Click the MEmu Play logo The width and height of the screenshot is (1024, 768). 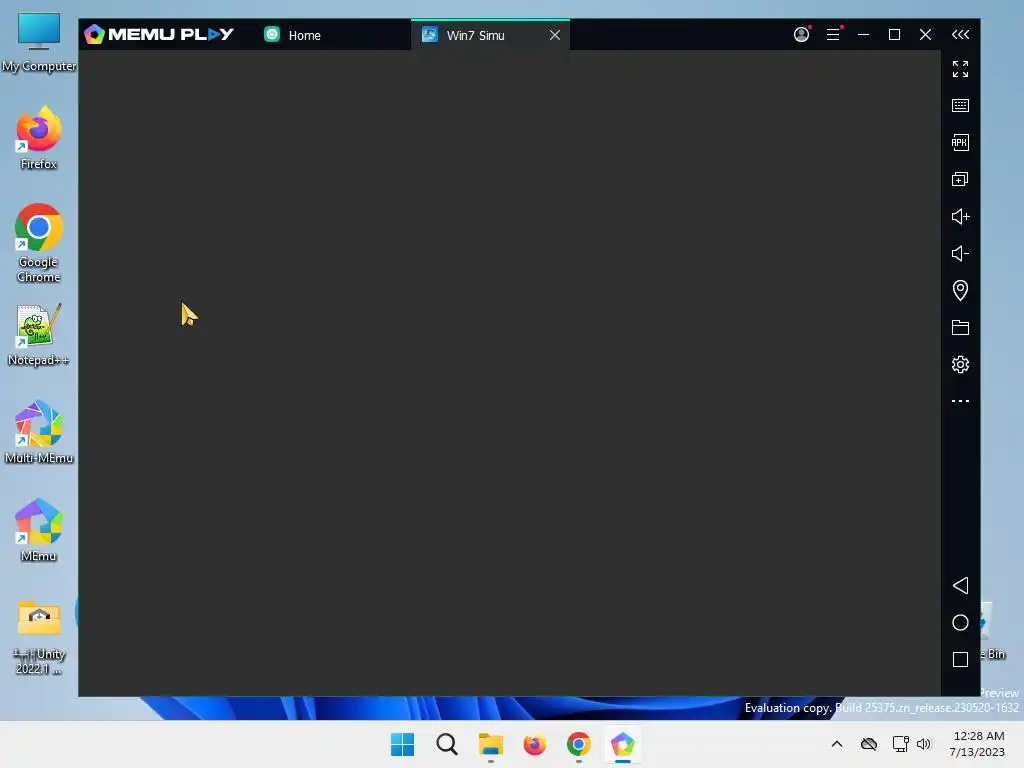tap(159, 34)
